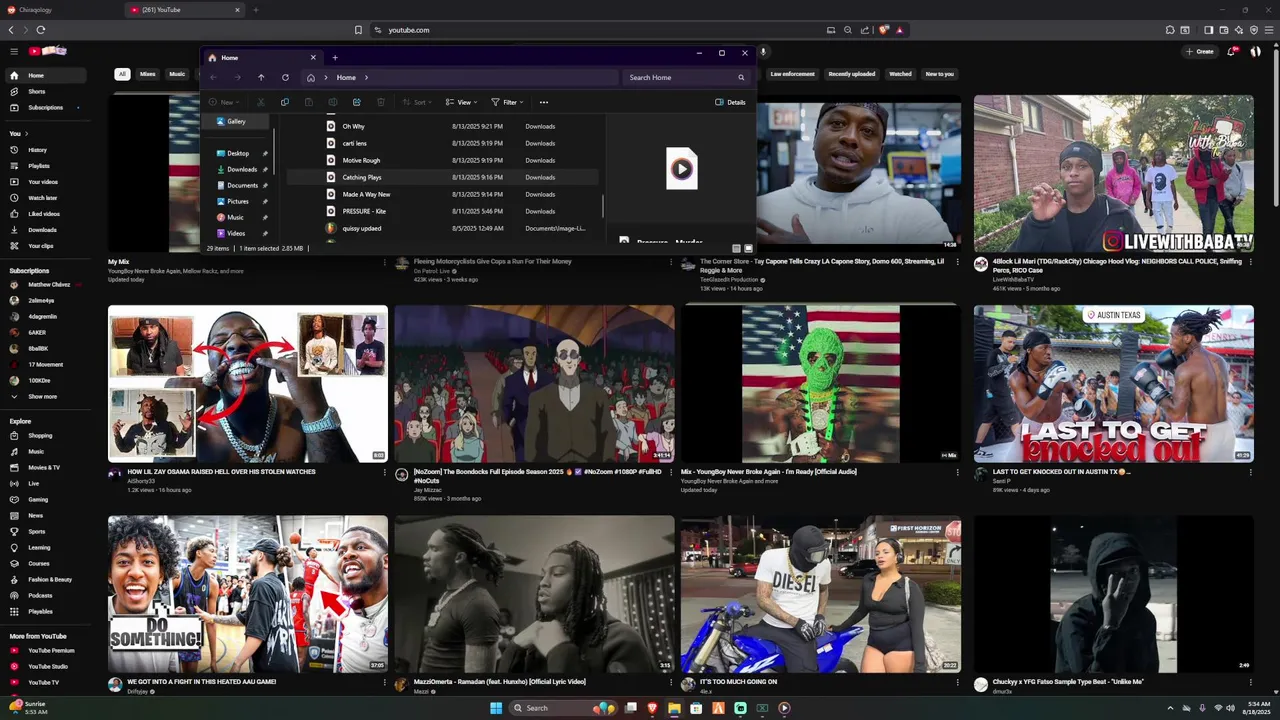The height and width of the screenshot is (720, 1280).
Task: Open IT'S TOO MUCH GOING ON thumbnail
Action: tap(821, 594)
